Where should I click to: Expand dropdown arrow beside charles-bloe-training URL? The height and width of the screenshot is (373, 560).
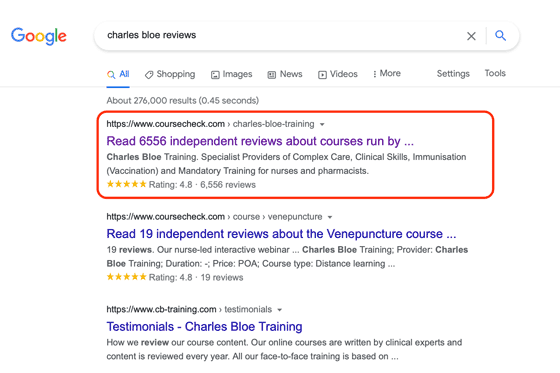point(322,124)
